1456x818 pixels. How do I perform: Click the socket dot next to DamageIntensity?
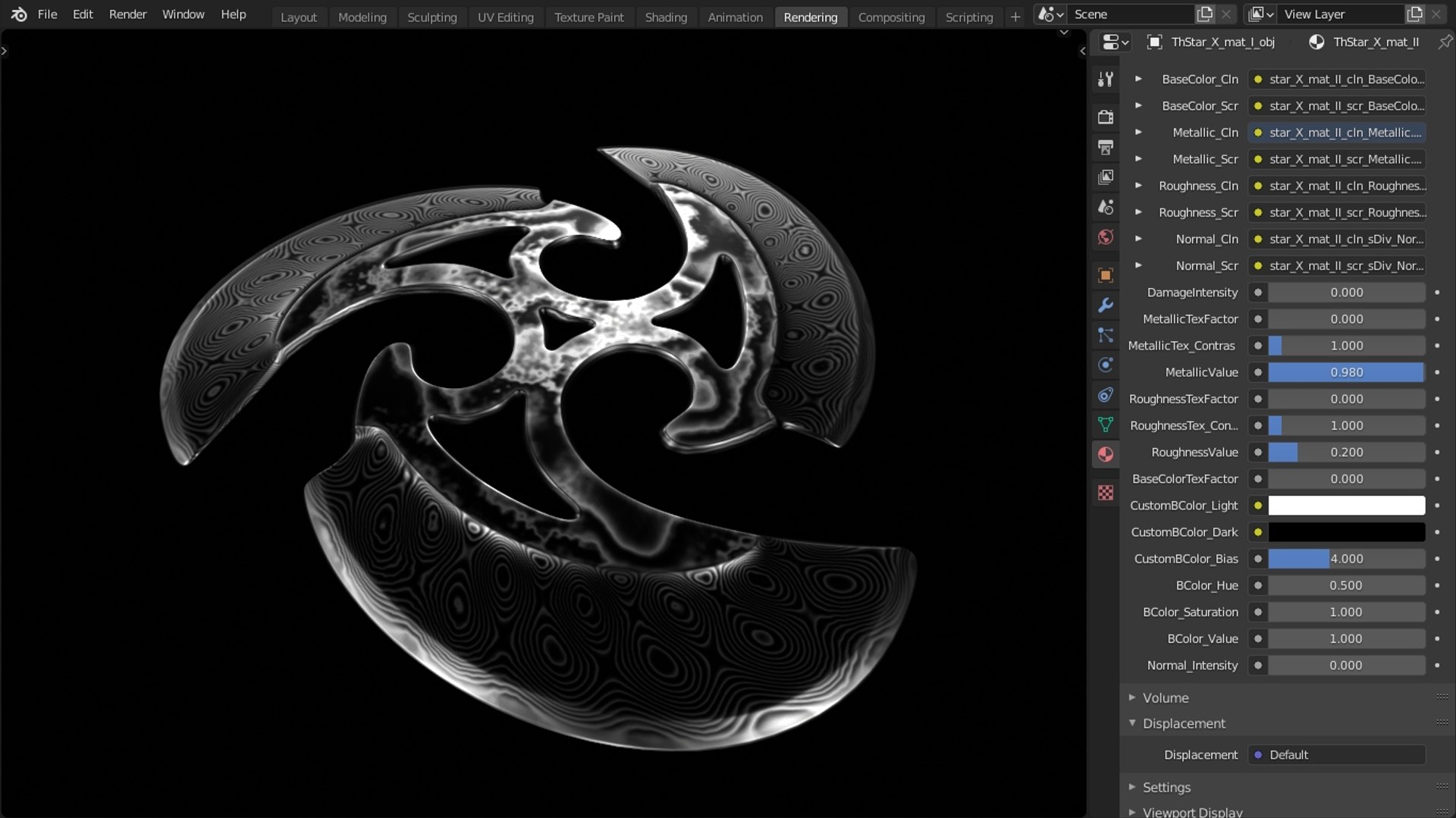tap(1258, 293)
